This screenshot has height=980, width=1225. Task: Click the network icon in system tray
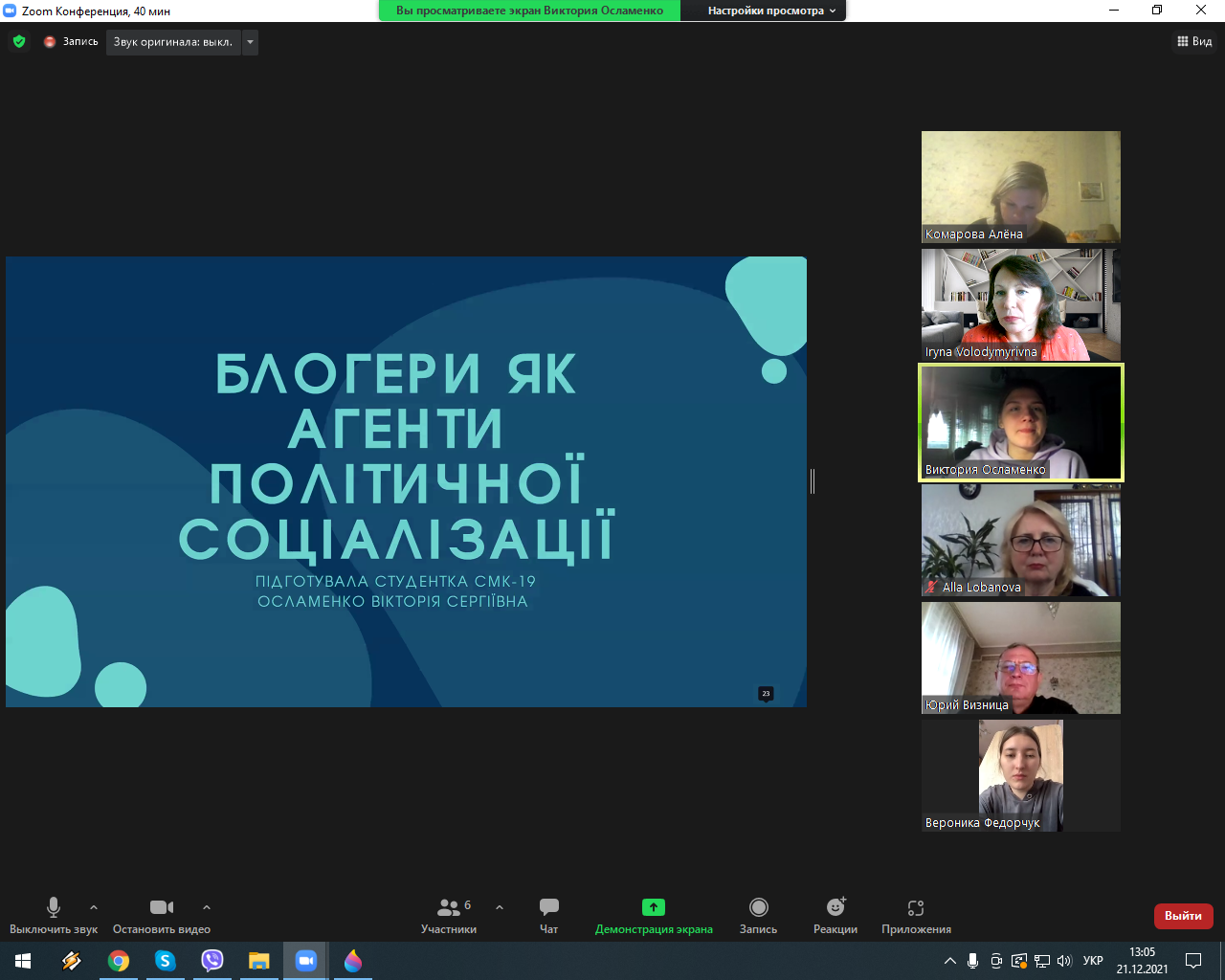coord(1042,961)
